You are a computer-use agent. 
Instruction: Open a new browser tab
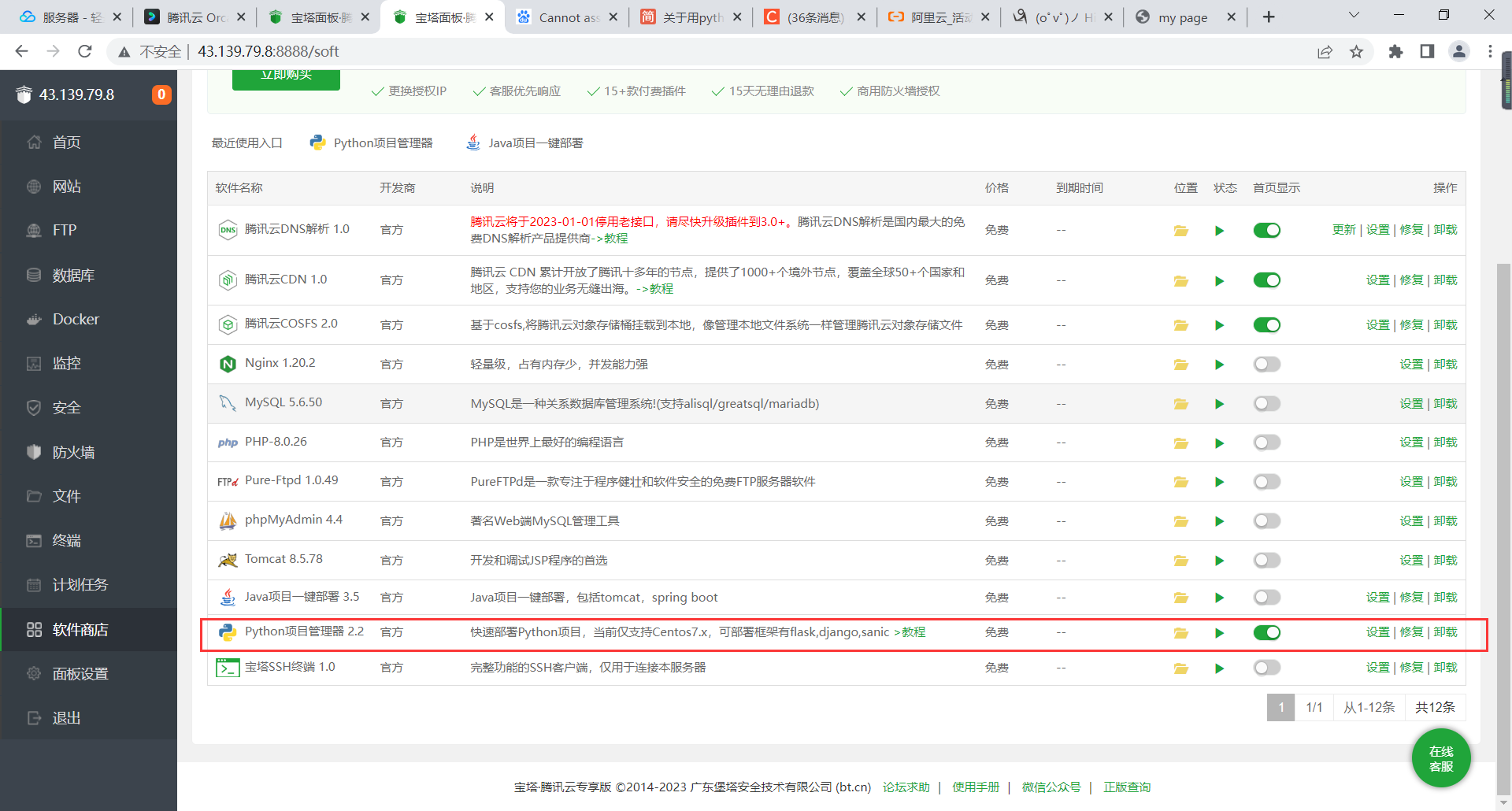point(1269,17)
